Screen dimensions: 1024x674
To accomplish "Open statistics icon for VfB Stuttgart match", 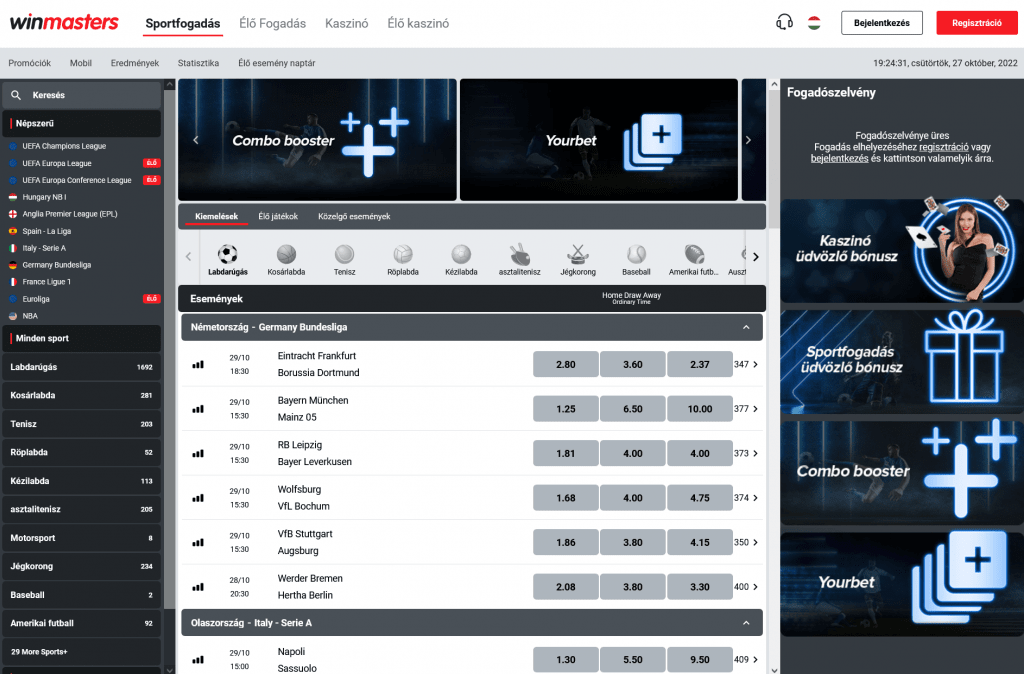I will pyautogui.click(x=198, y=542).
